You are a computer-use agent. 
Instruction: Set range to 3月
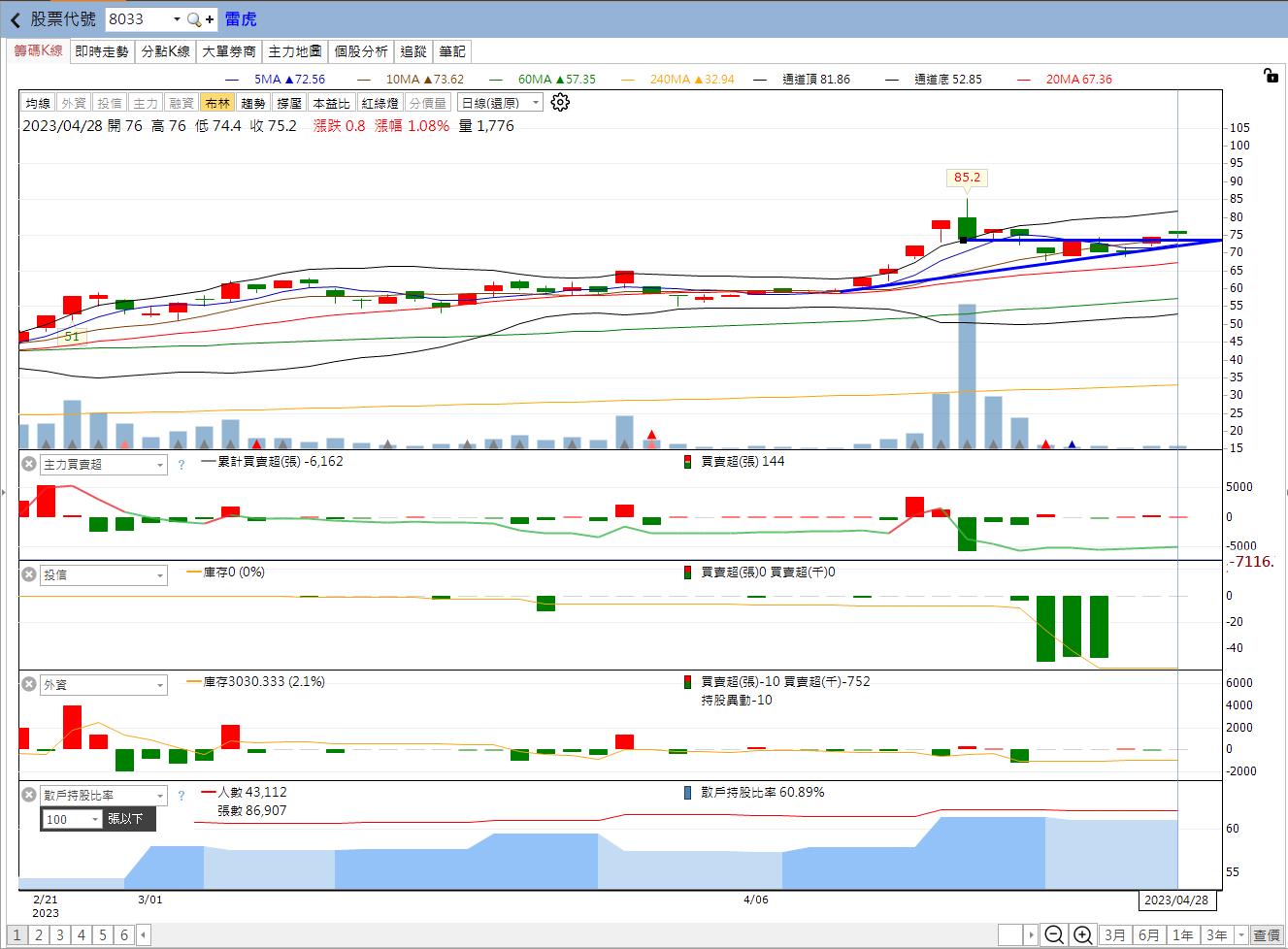pyautogui.click(x=1114, y=935)
